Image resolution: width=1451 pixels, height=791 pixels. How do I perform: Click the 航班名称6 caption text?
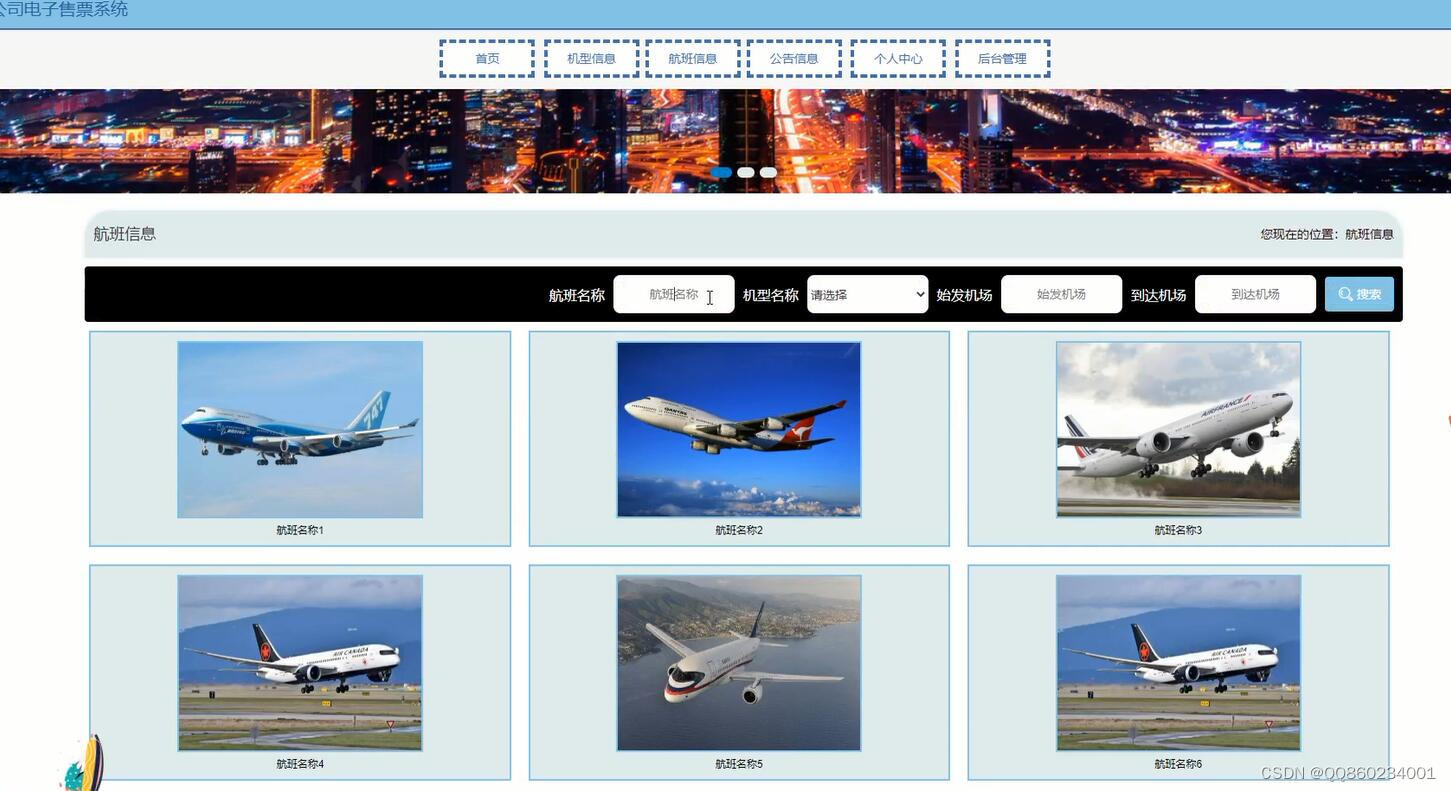coord(1178,764)
